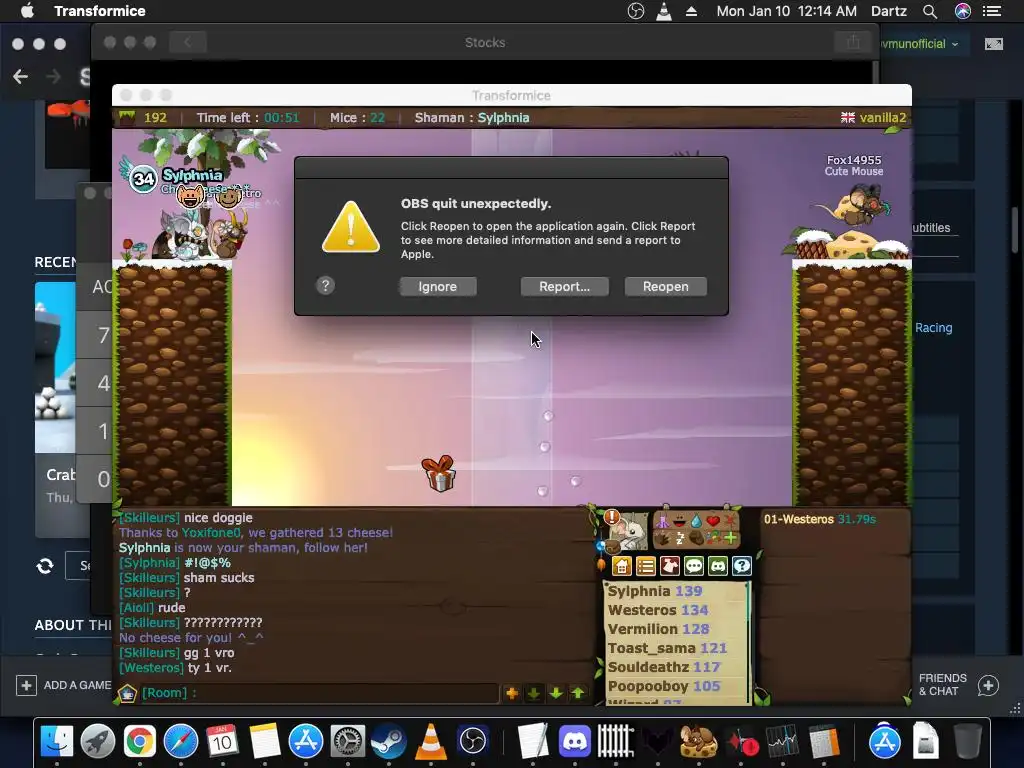Select the confetti emote
Screen dimensions: 1024x768
pos(713,538)
